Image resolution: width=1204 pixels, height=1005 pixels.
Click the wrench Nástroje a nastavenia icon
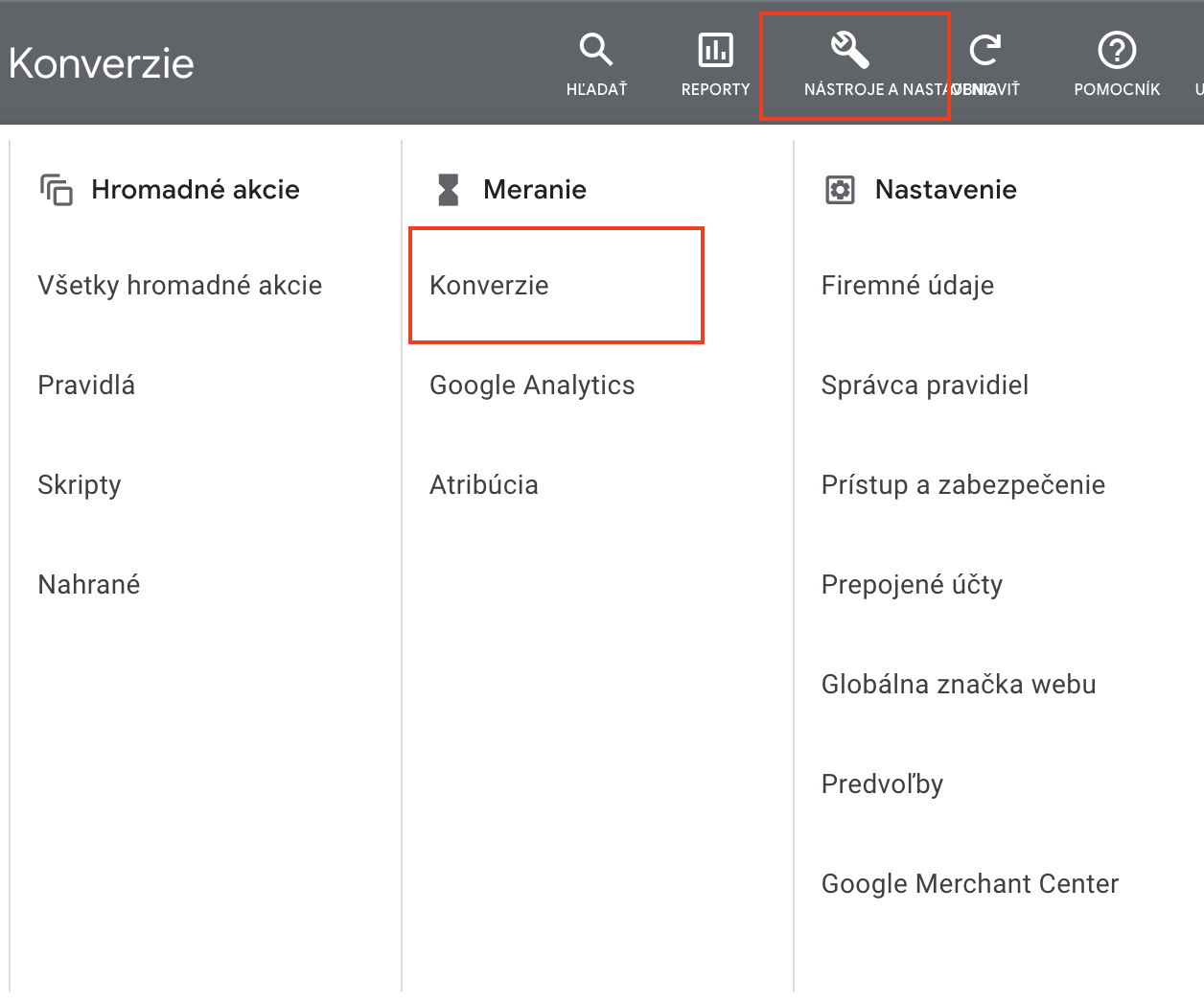[849, 50]
